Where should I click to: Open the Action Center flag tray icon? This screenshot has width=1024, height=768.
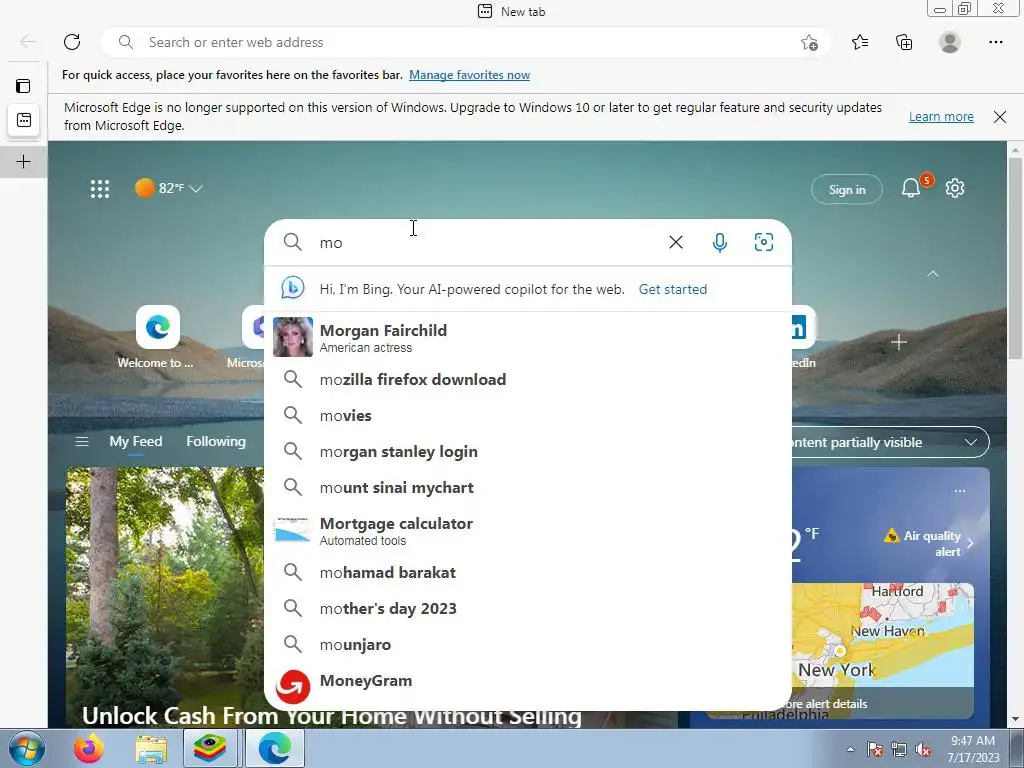(x=874, y=750)
